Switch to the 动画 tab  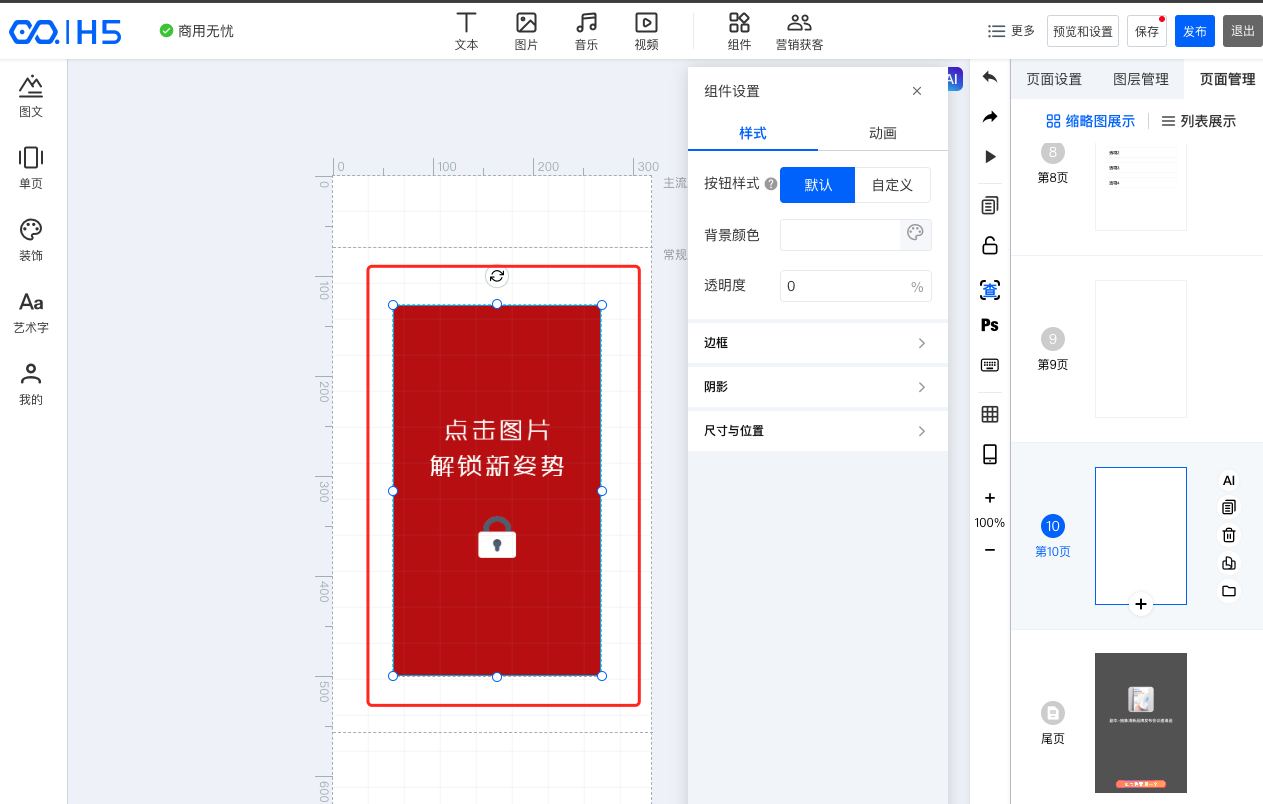pyautogui.click(x=883, y=133)
